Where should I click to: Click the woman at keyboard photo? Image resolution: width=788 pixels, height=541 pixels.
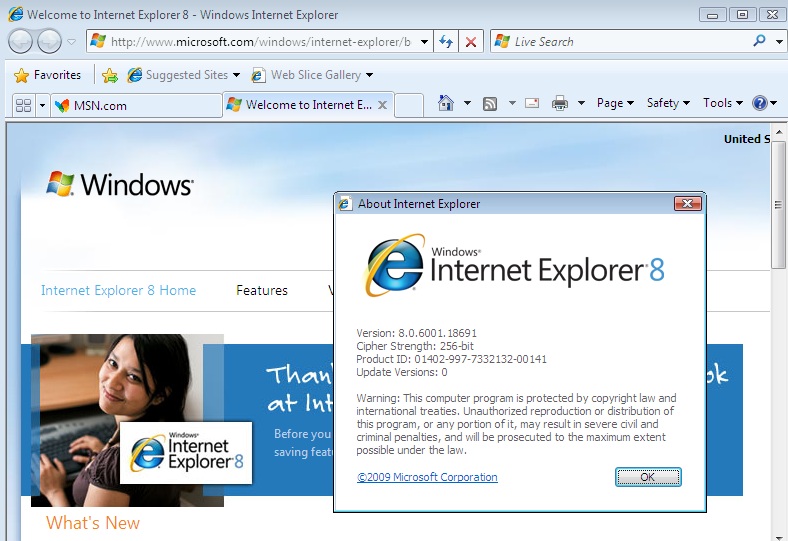pyautogui.click(x=127, y=420)
